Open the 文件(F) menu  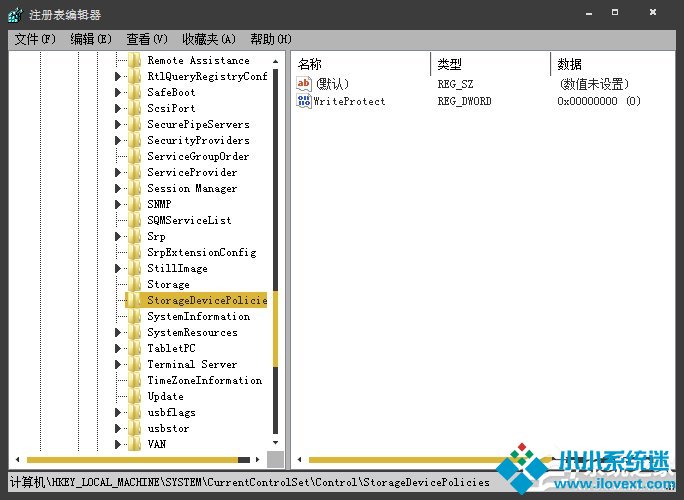[x=35, y=39]
